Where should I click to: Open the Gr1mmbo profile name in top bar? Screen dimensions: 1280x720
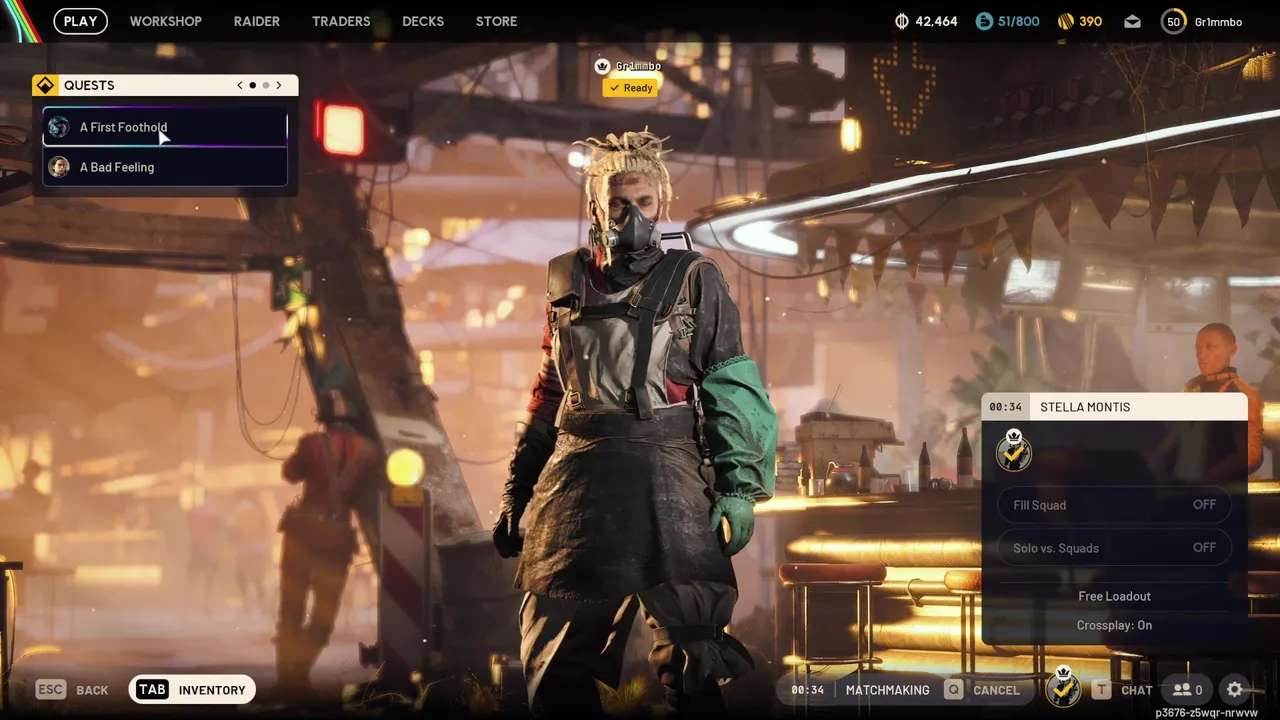(x=1219, y=22)
